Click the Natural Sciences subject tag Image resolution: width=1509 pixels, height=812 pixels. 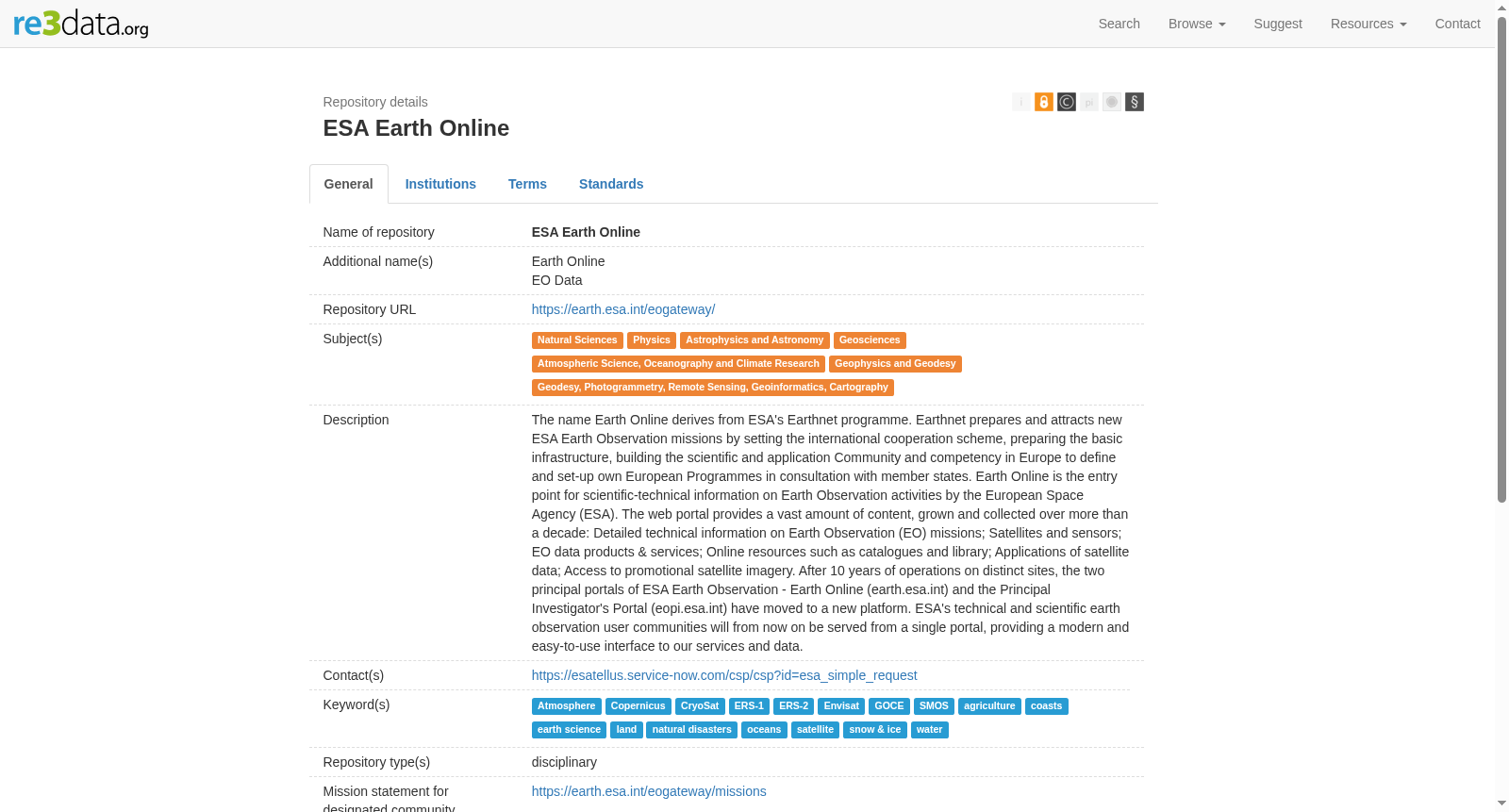[x=577, y=340]
